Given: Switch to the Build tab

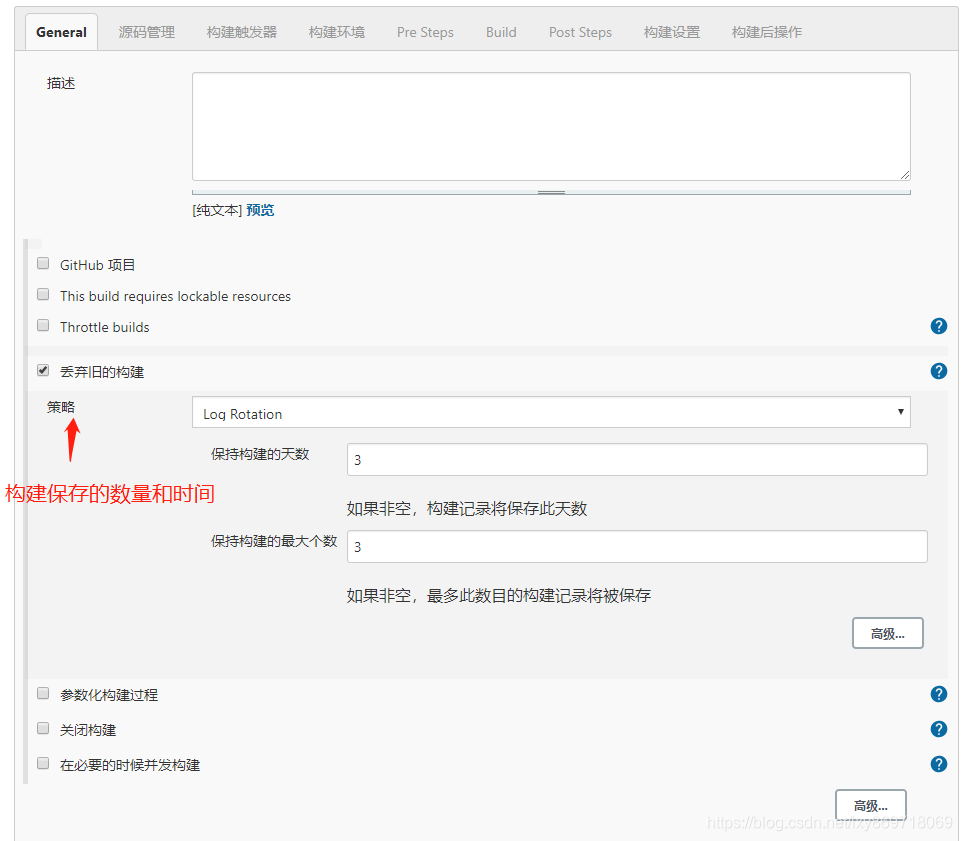Looking at the screenshot, I should click(x=501, y=32).
